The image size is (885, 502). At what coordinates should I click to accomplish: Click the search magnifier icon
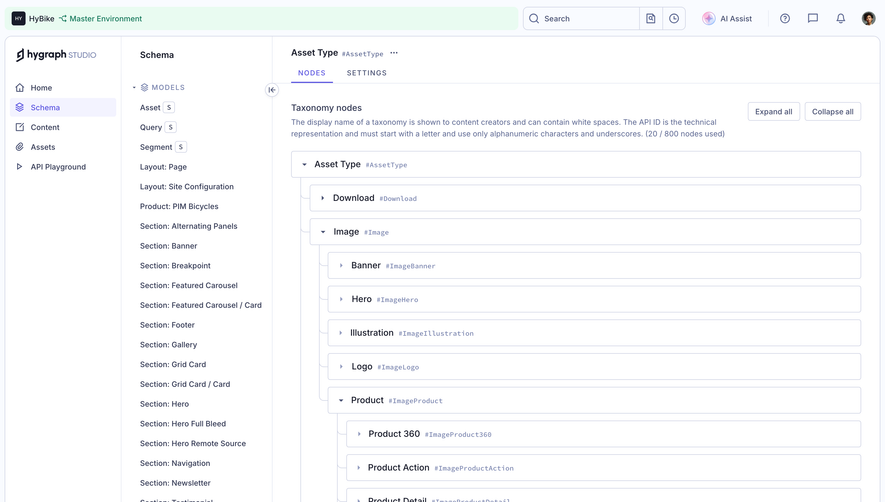pyautogui.click(x=534, y=19)
